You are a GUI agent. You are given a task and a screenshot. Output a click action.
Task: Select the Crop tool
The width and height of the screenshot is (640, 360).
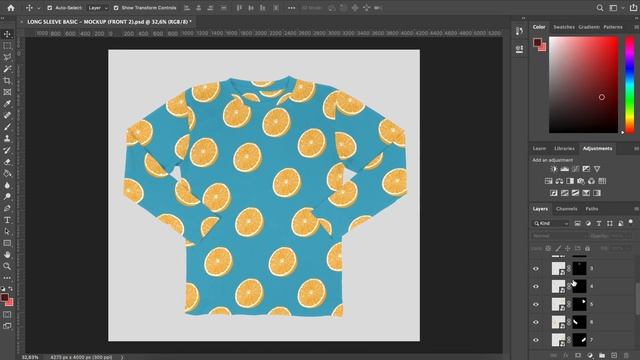pos(7,80)
